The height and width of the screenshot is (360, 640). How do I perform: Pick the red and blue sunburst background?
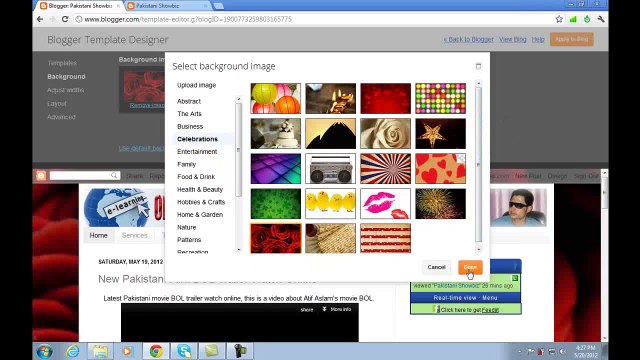(x=385, y=169)
